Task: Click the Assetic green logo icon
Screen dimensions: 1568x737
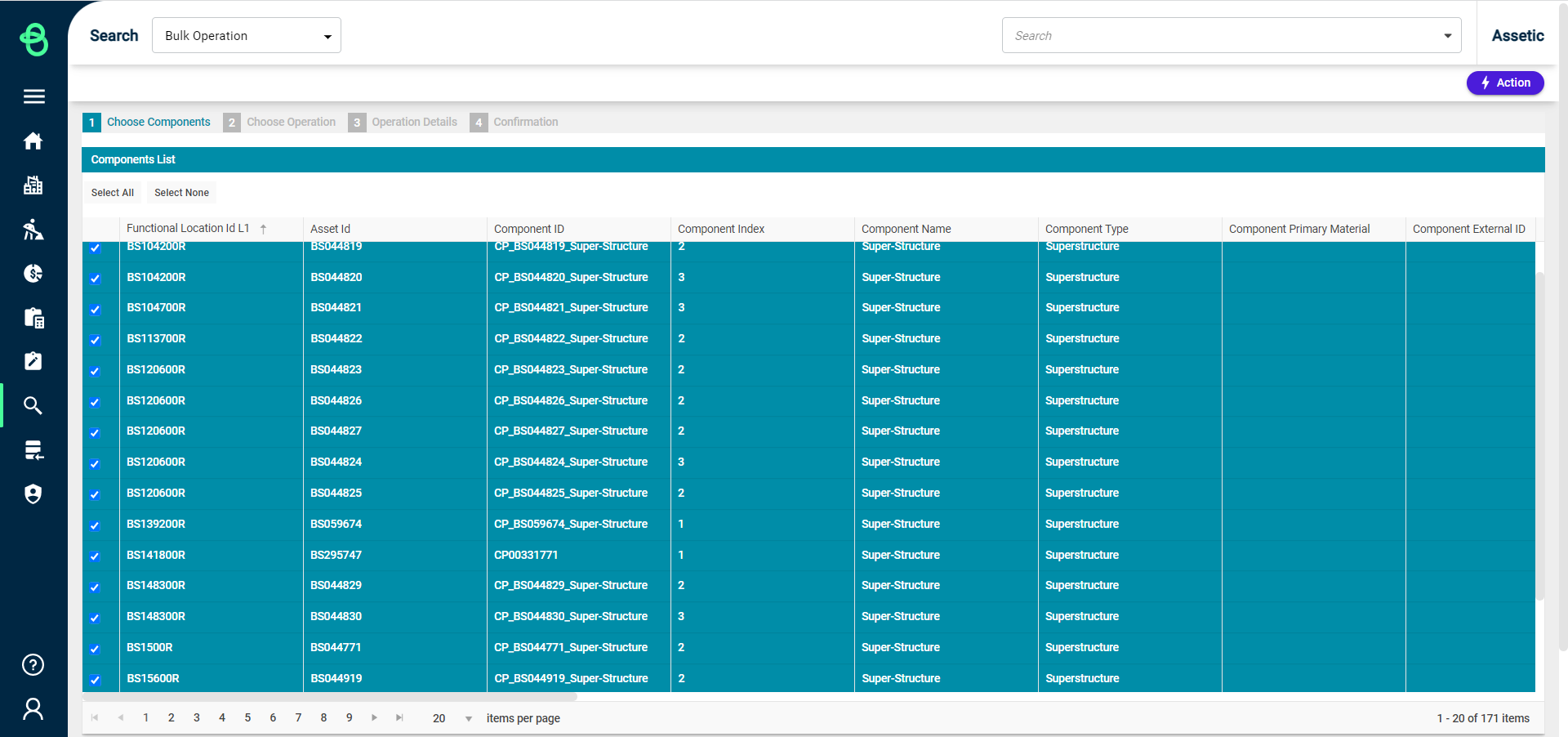Action: (x=33, y=38)
